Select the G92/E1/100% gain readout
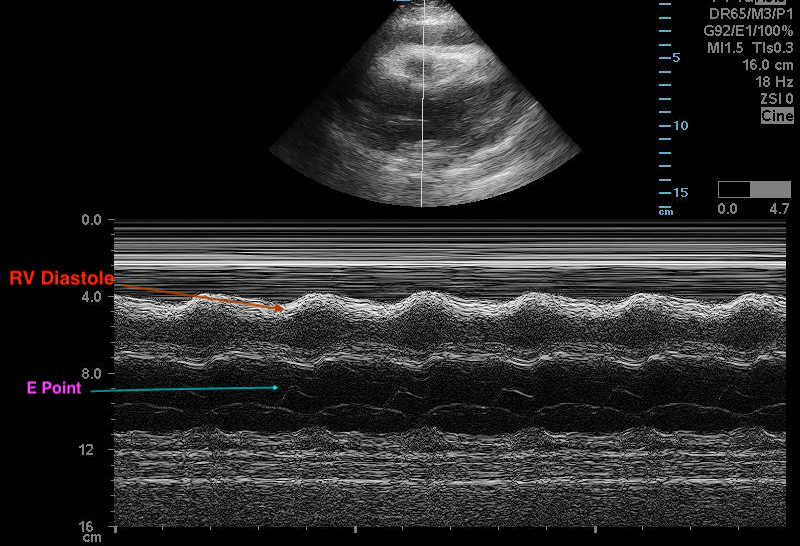 (x=748, y=31)
